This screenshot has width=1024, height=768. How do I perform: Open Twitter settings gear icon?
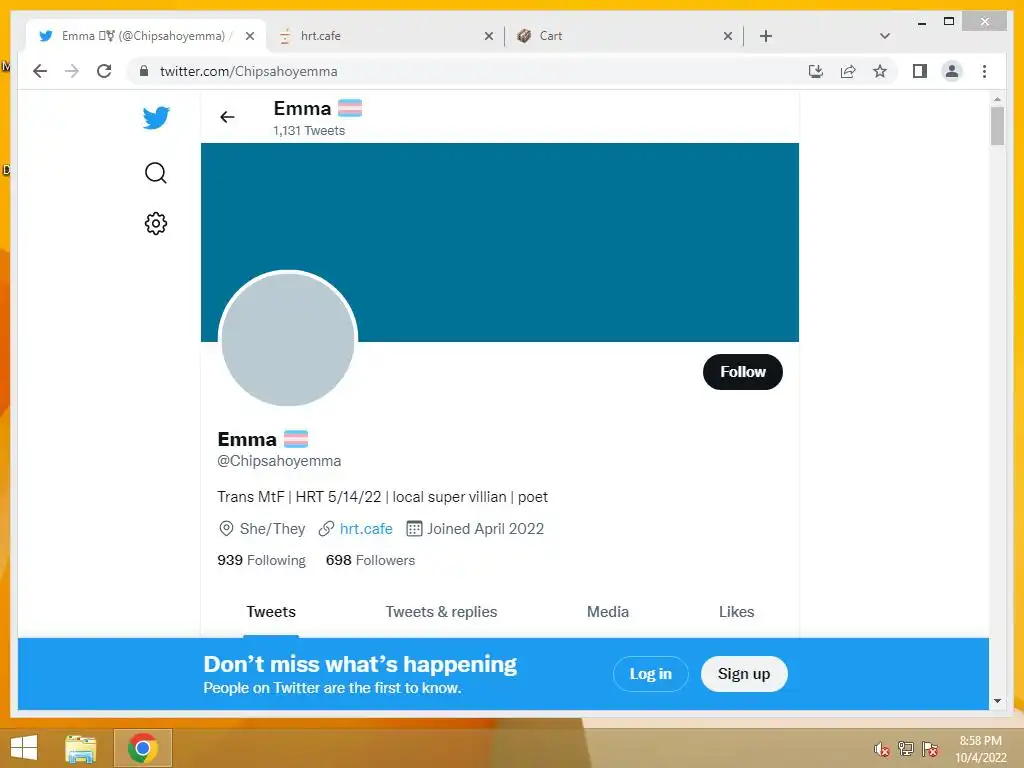155,223
